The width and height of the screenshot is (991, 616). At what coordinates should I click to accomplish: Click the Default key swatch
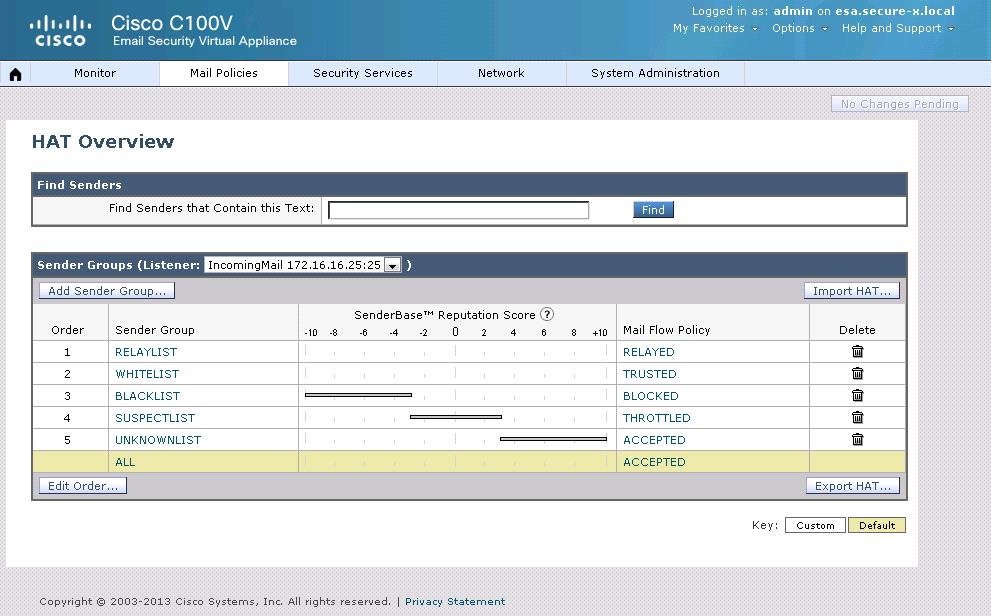pyautogui.click(x=877, y=526)
